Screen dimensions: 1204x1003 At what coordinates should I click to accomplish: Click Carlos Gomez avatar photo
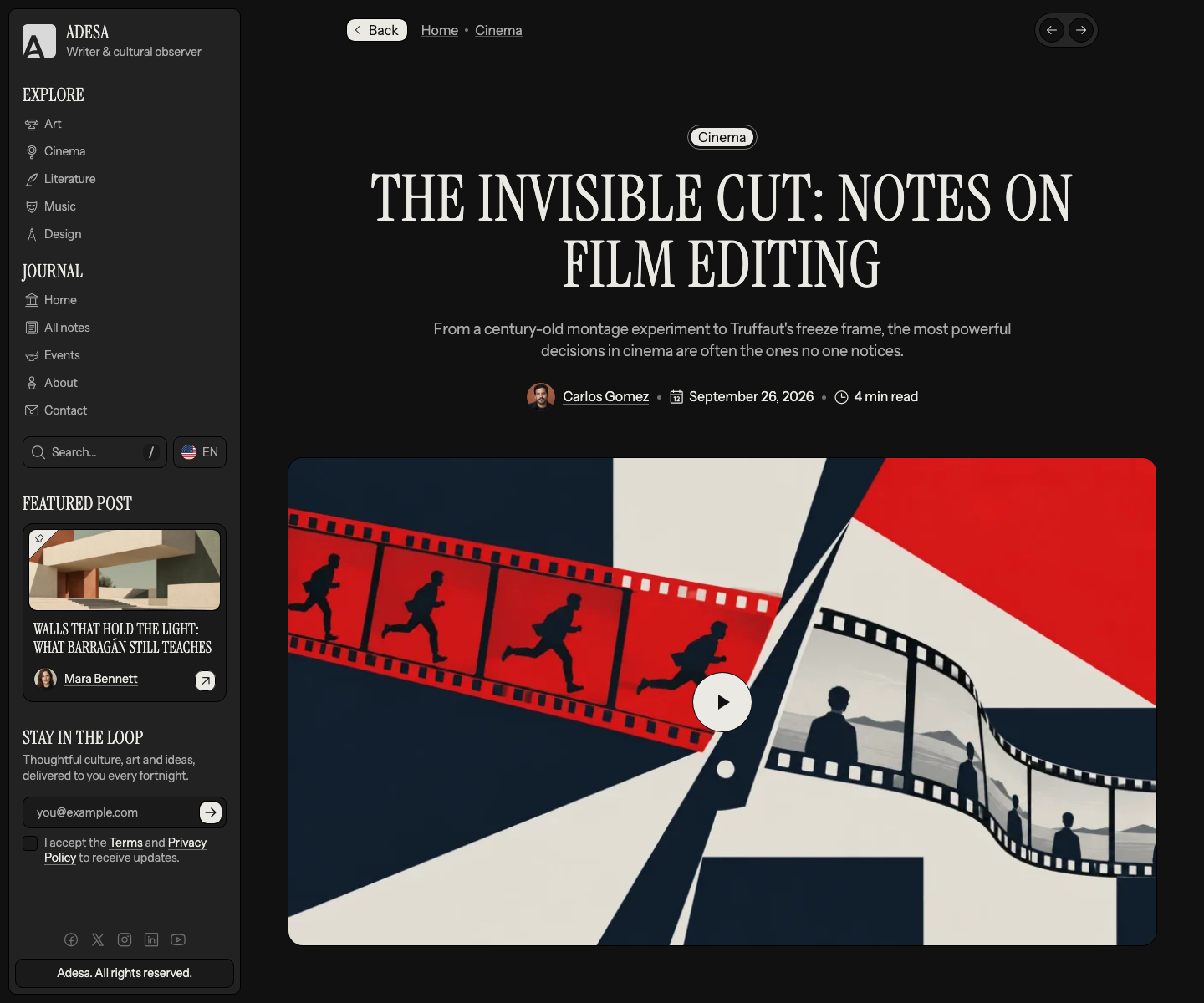(x=541, y=397)
